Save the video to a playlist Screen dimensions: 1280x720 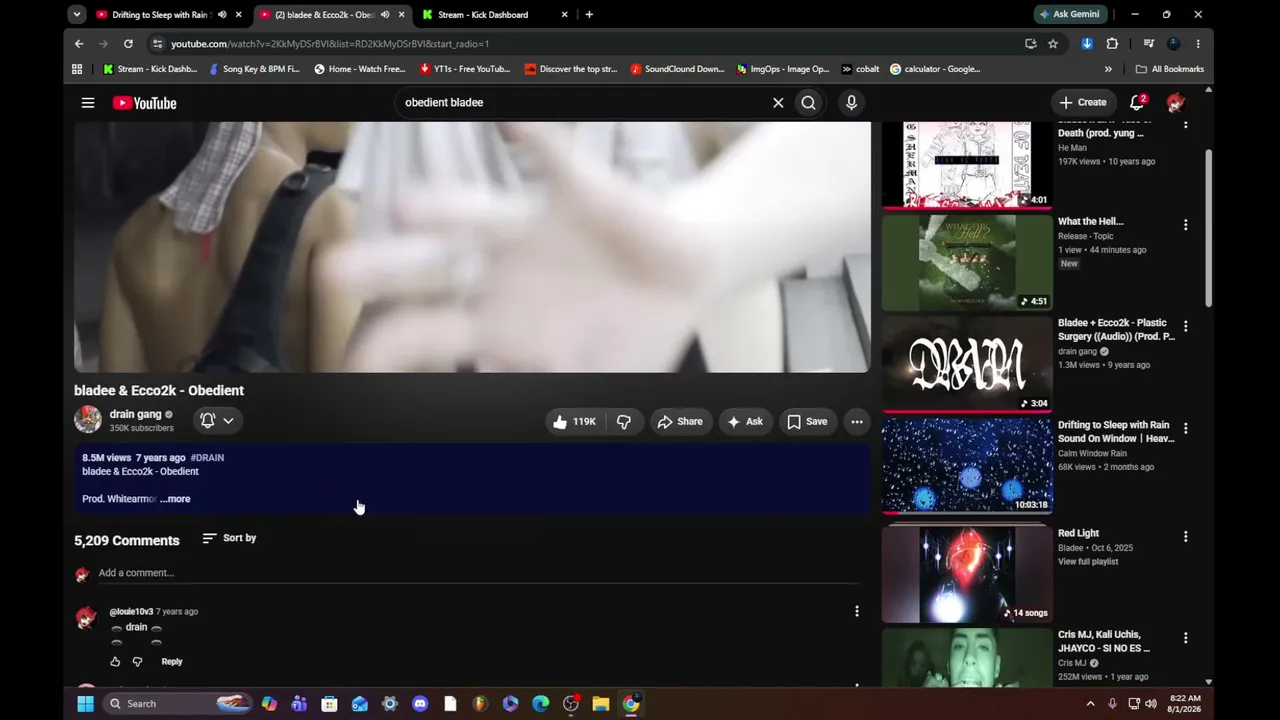(x=807, y=422)
